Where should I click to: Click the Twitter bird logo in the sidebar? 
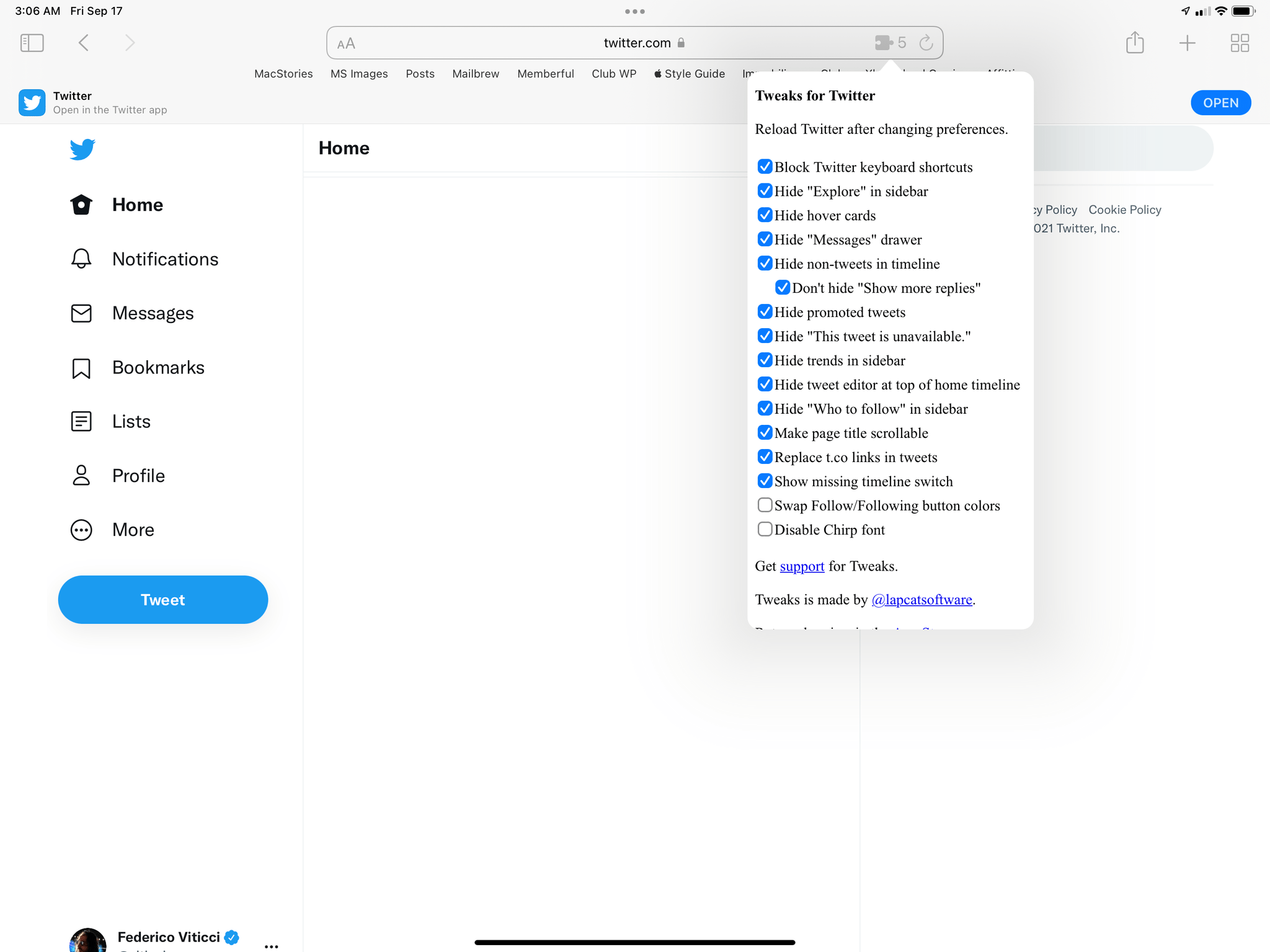[82, 149]
